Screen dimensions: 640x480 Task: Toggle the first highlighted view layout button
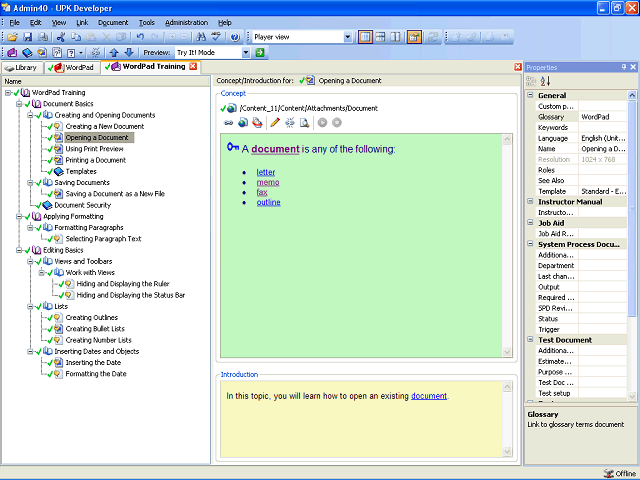[x=365, y=37]
